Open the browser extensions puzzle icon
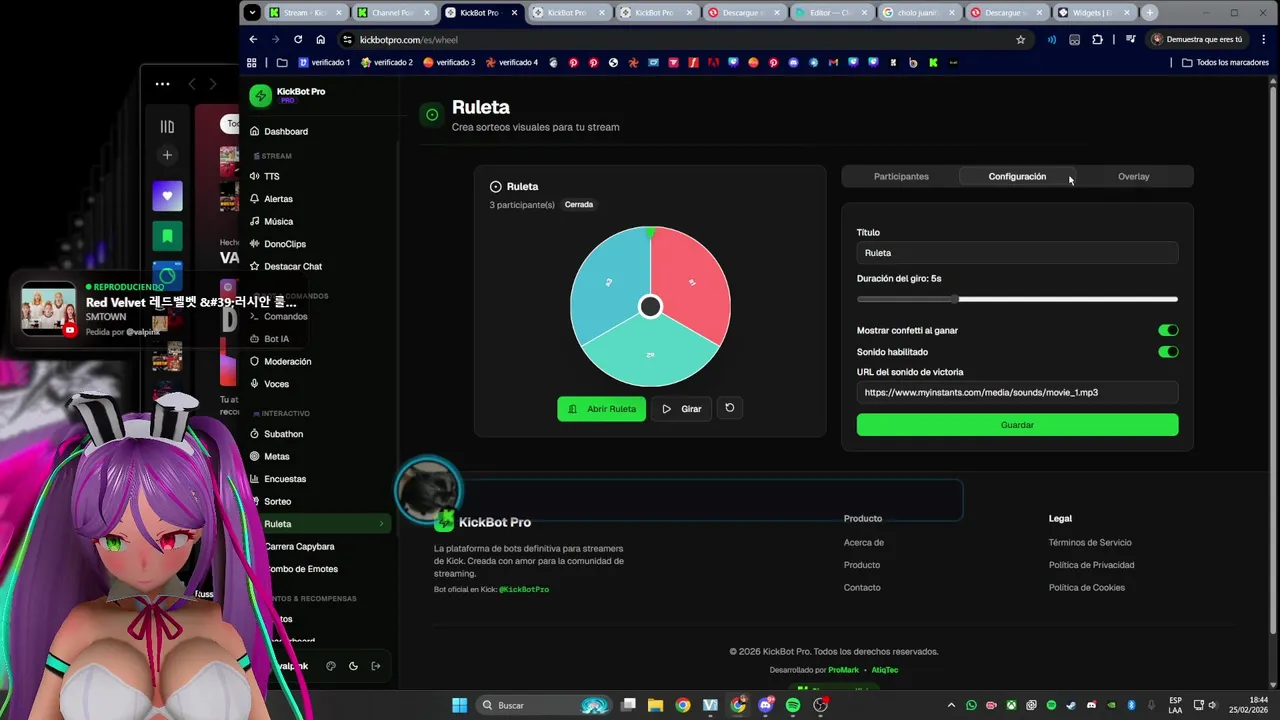Screen dimensions: 1280x720 [1097, 39]
